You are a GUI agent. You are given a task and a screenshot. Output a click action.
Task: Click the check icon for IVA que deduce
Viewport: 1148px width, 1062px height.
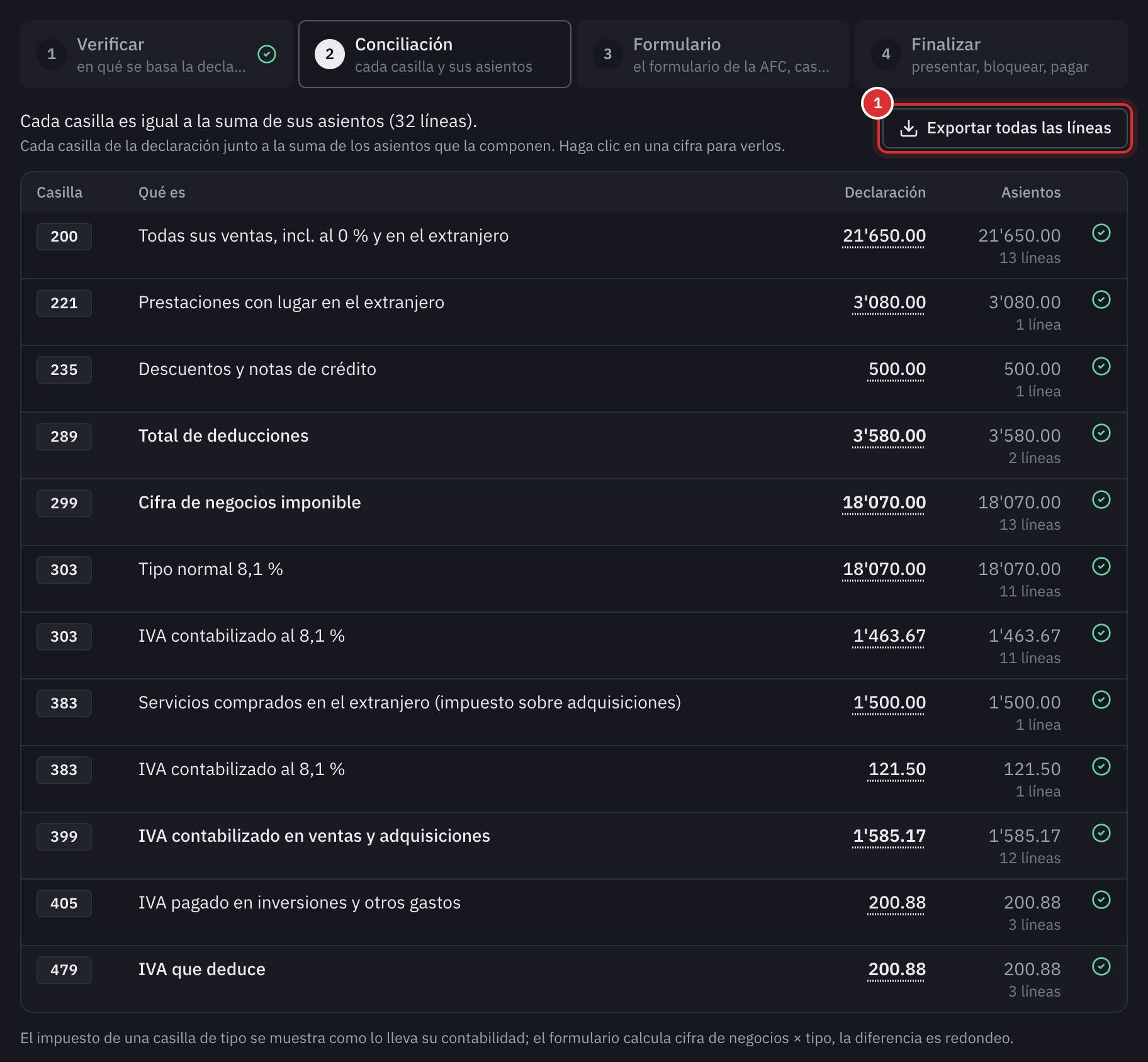(x=1101, y=967)
